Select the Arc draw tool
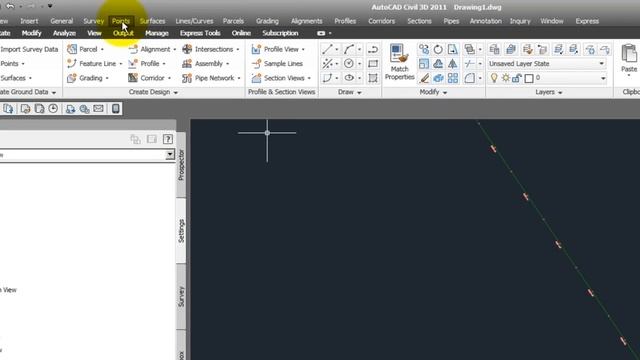640x360 pixels. pos(349,49)
